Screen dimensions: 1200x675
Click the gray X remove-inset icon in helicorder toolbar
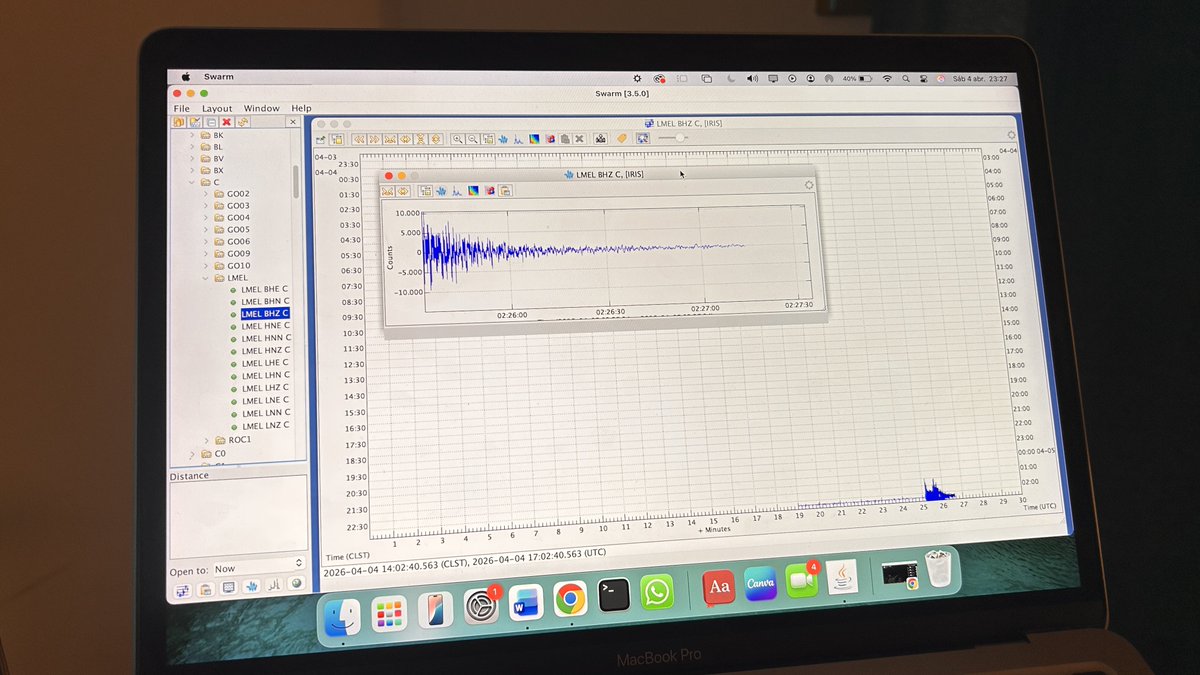579,139
